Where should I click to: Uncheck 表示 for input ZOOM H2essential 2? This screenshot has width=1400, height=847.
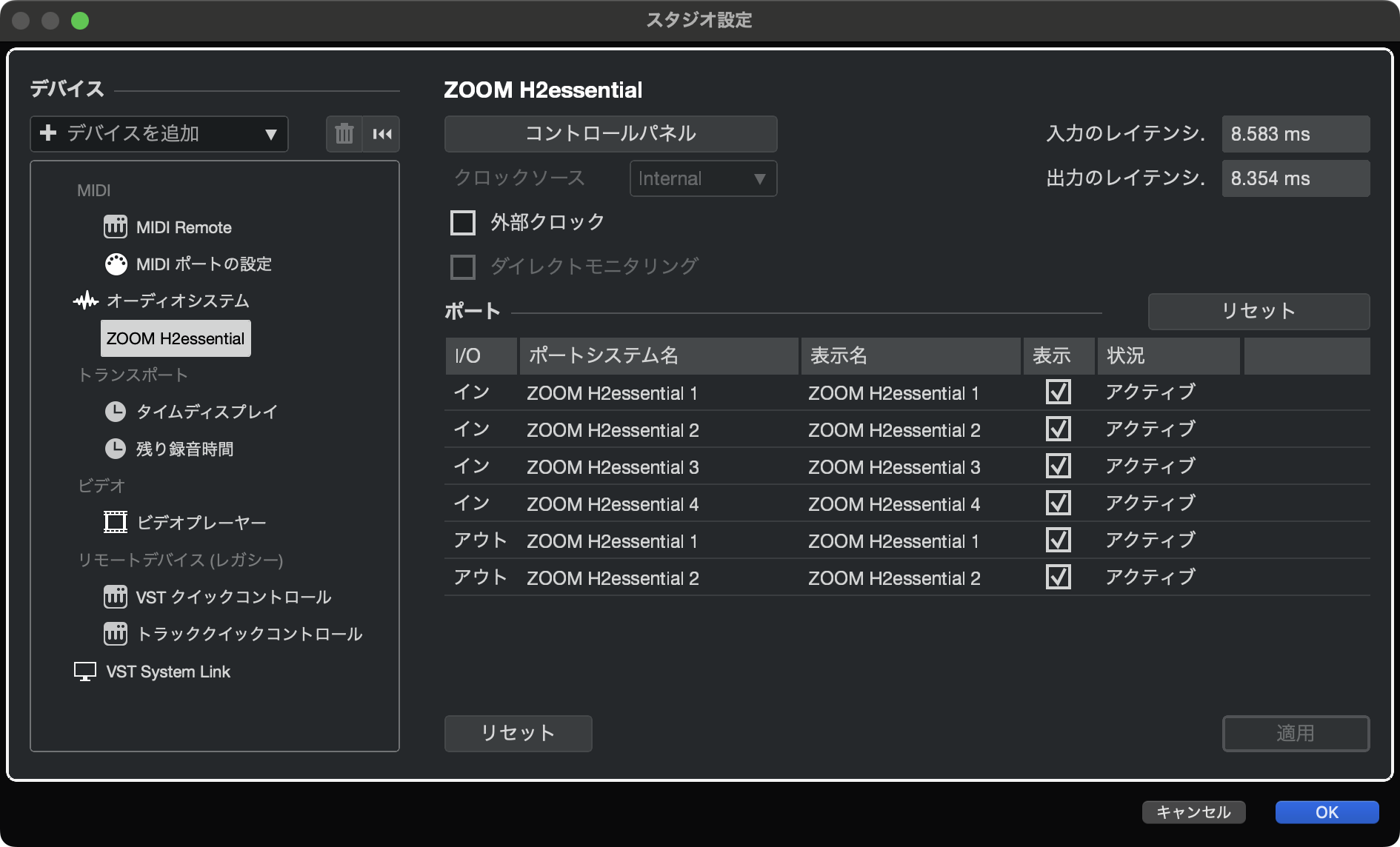1058,429
